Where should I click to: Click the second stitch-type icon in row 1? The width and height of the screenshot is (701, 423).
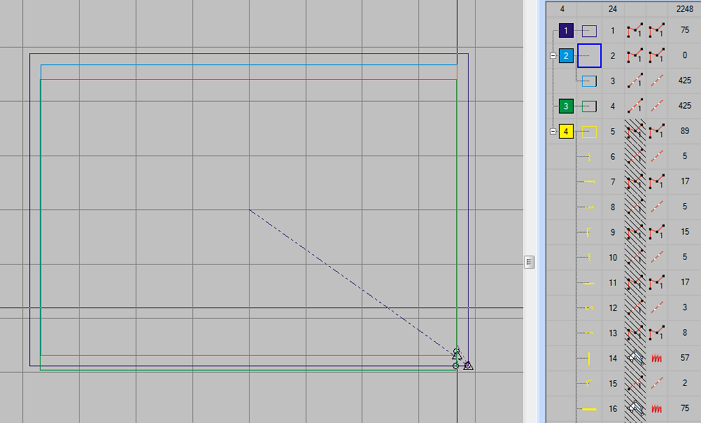tap(657, 30)
